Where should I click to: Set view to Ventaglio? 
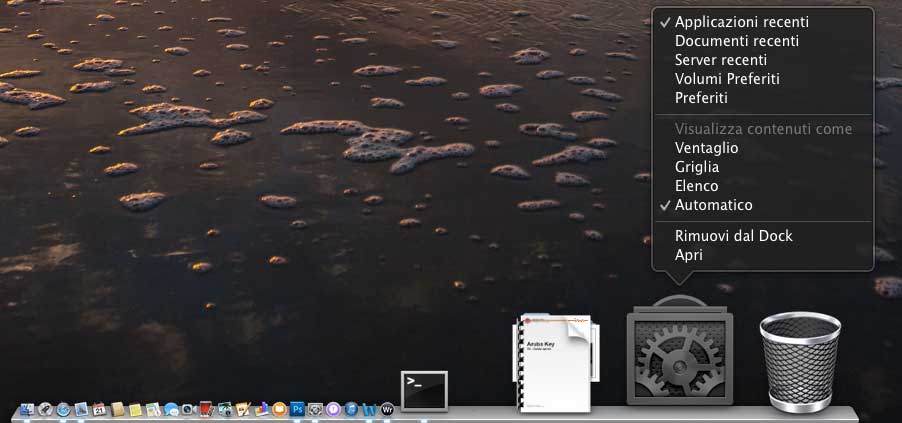706,147
